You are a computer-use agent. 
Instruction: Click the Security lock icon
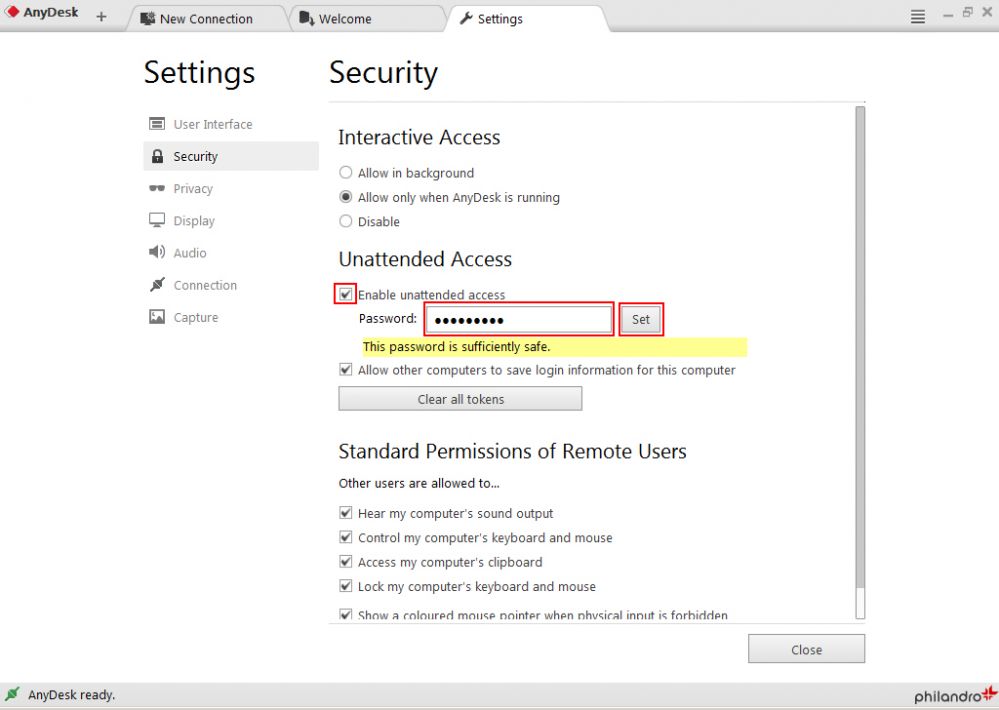(x=157, y=156)
